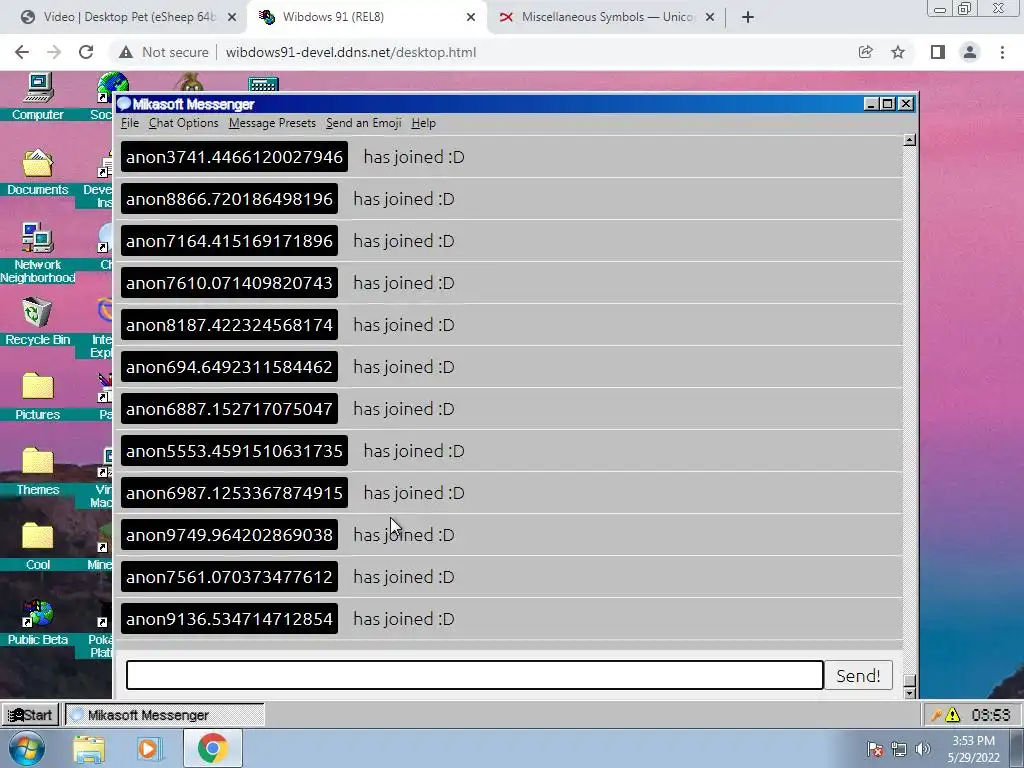This screenshot has width=1024, height=768.
Task: Open Chrome three-dot menu
Action: pyautogui.click(x=1002, y=52)
